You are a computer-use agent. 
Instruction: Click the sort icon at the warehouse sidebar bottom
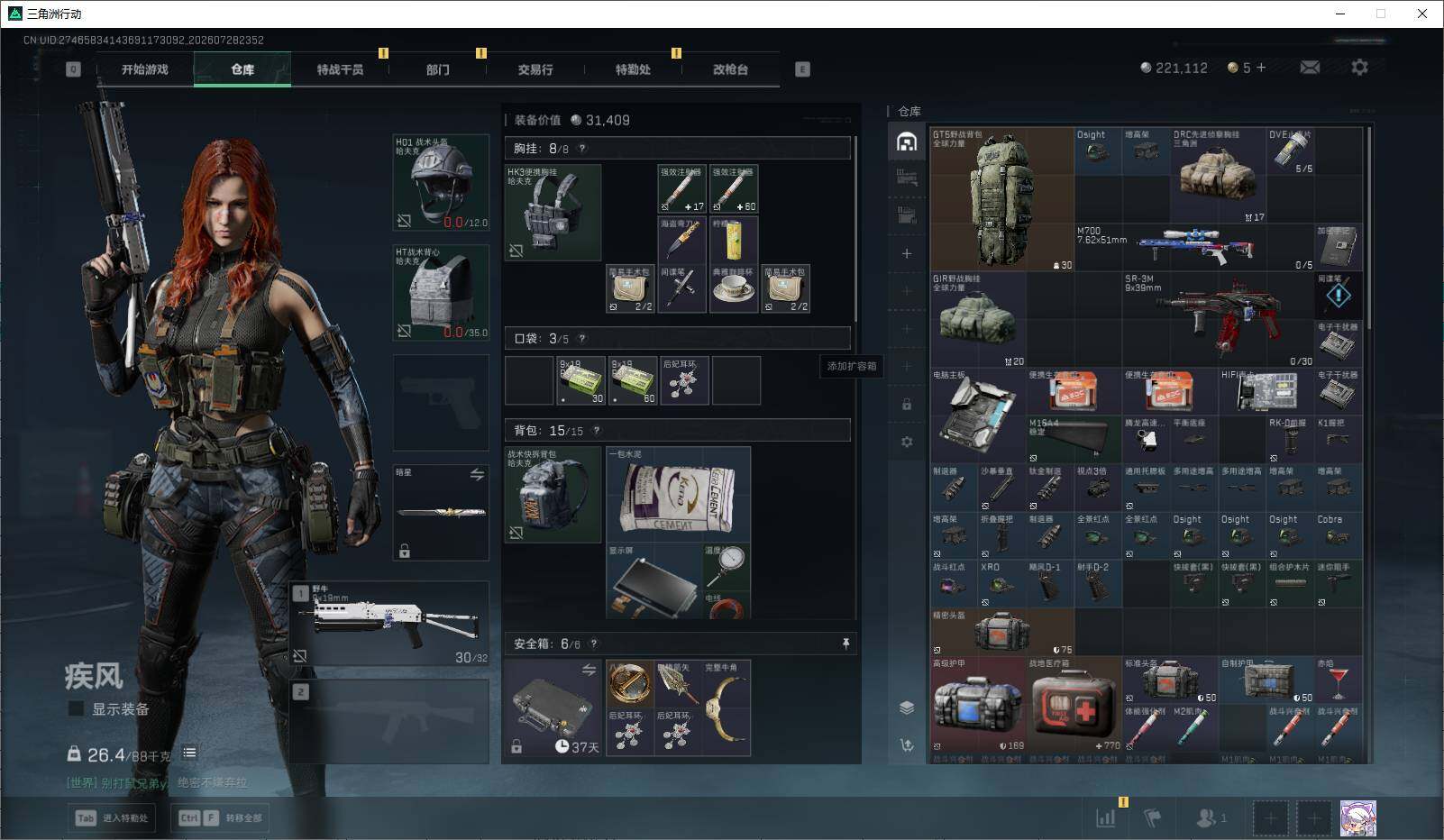click(907, 745)
